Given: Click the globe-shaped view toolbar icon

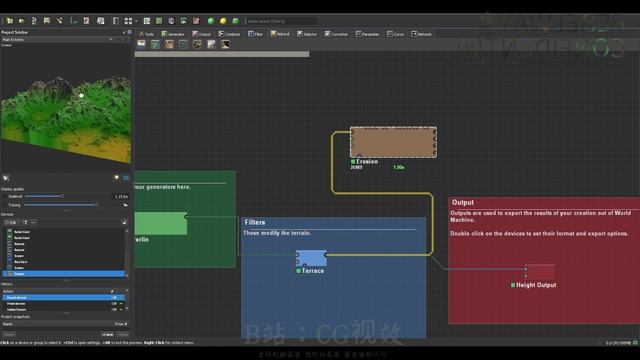Looking at the screenshot, I should click(171, 21).
